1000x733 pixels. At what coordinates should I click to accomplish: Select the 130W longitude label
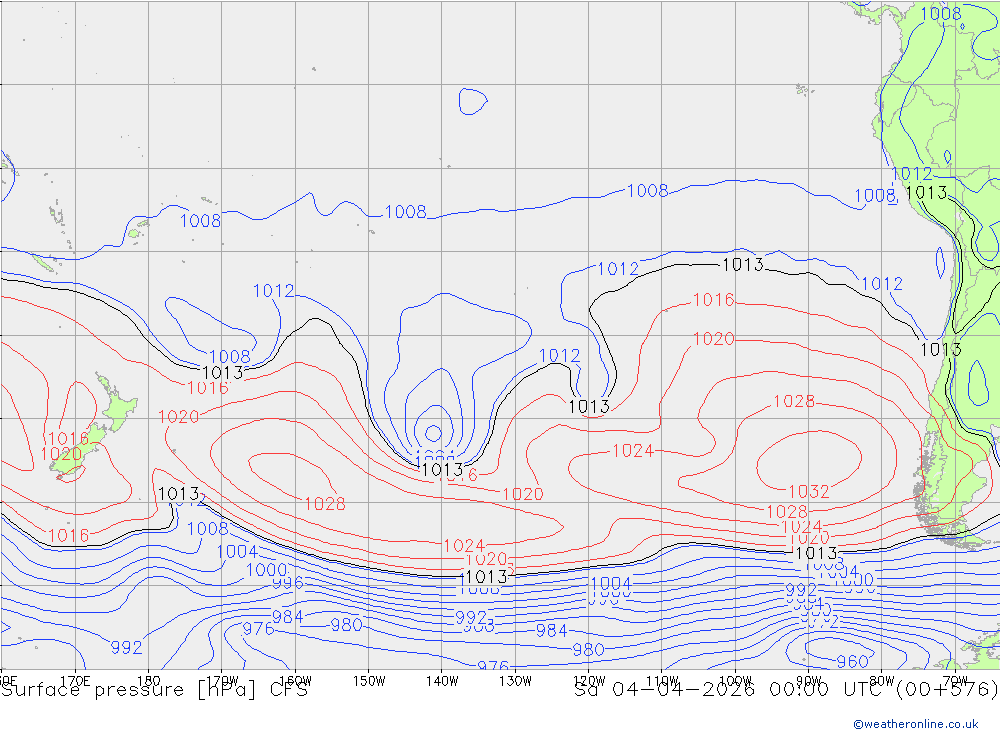point(515,681)
